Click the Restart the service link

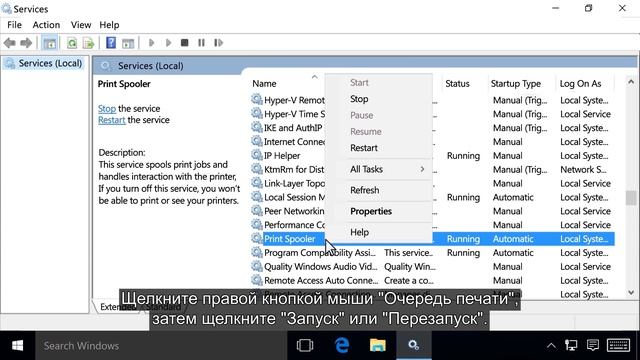pyautogui.click(x=111, y=120)
